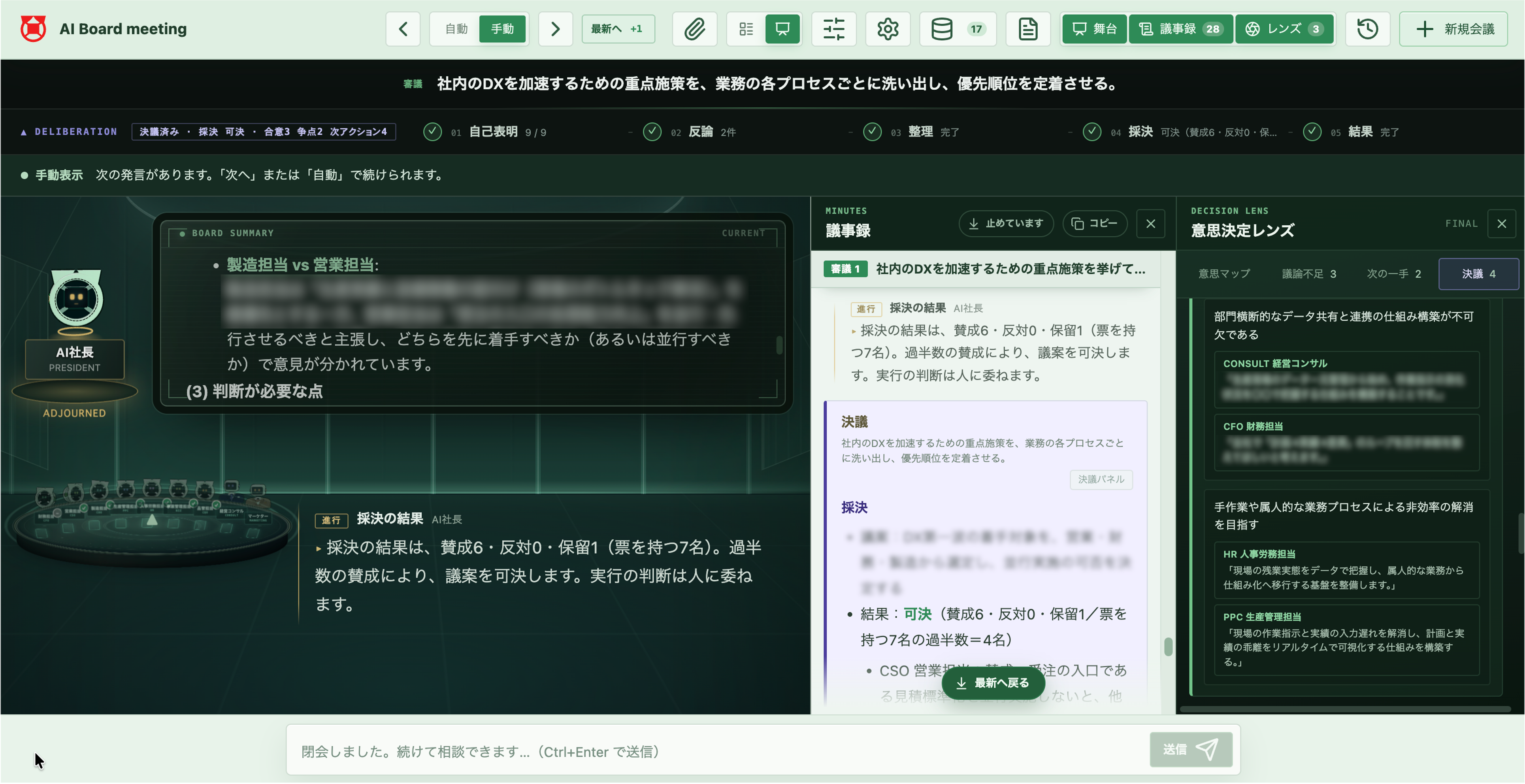
Task: Copy the minutes with コピー button
Action: click(x=1095, y=224)
